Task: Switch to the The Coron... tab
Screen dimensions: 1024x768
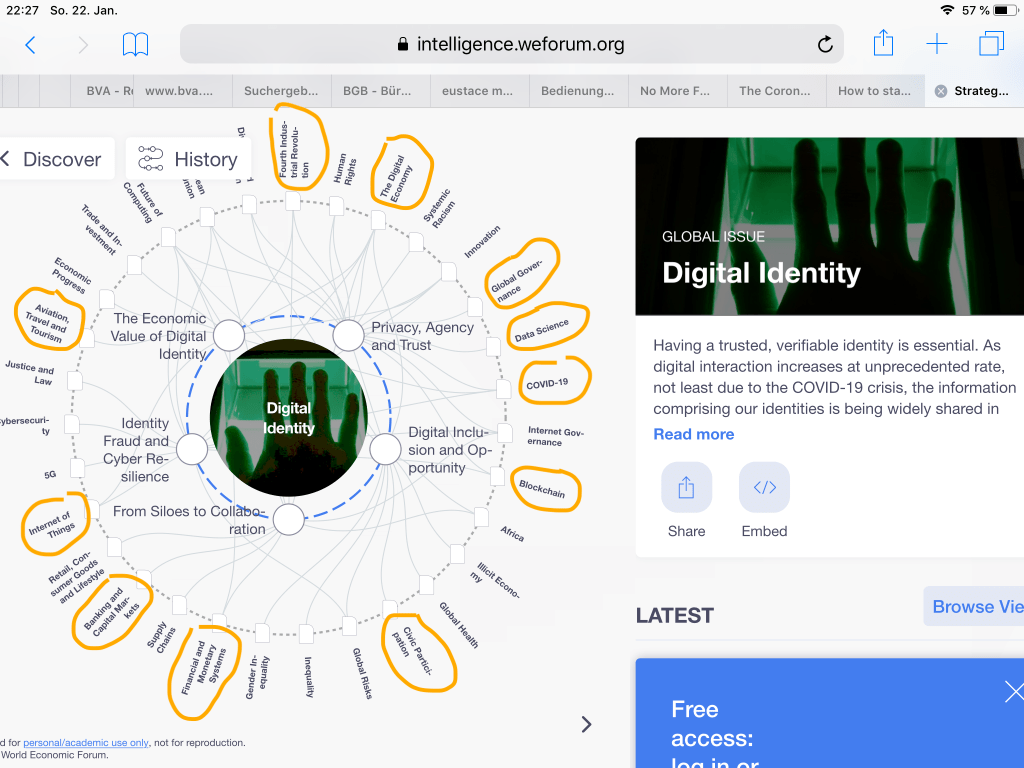Action: [775, 91]
